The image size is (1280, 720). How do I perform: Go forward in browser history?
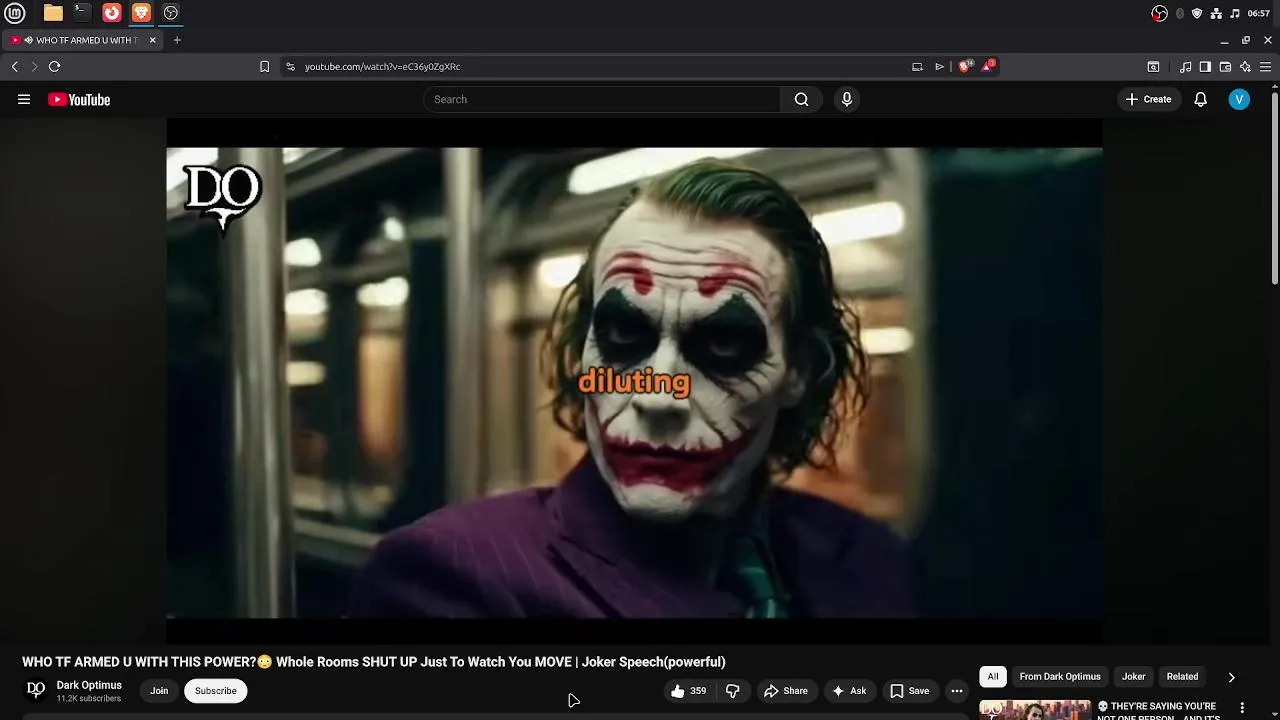point(34,66)
